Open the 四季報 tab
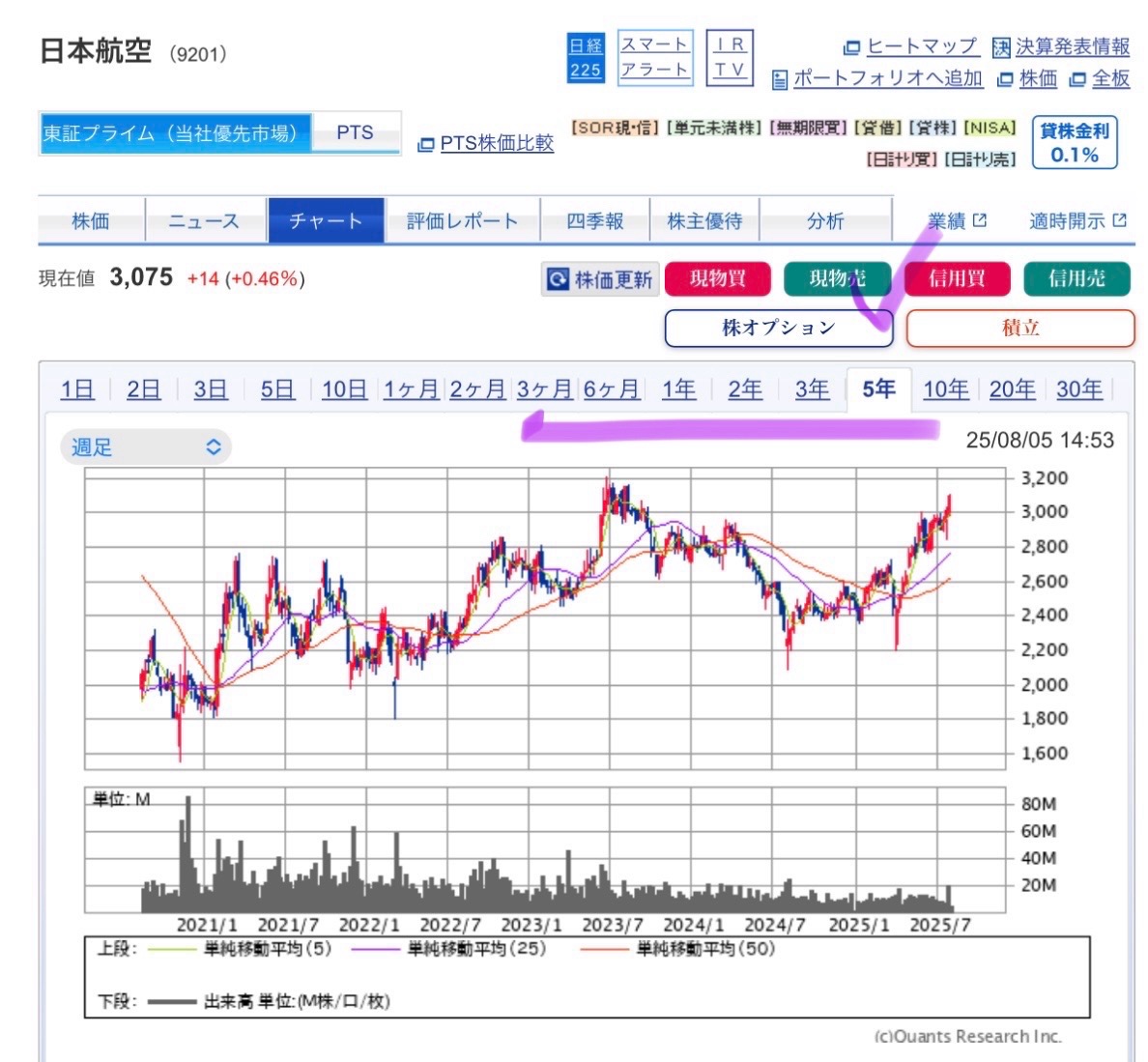Viewport: 1148px width, 1062px height. tap(595, 220)
